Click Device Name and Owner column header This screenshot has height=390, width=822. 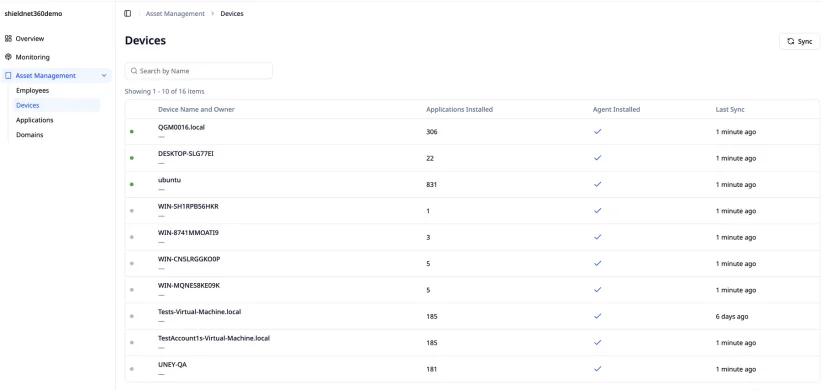(x=196, y=110)
